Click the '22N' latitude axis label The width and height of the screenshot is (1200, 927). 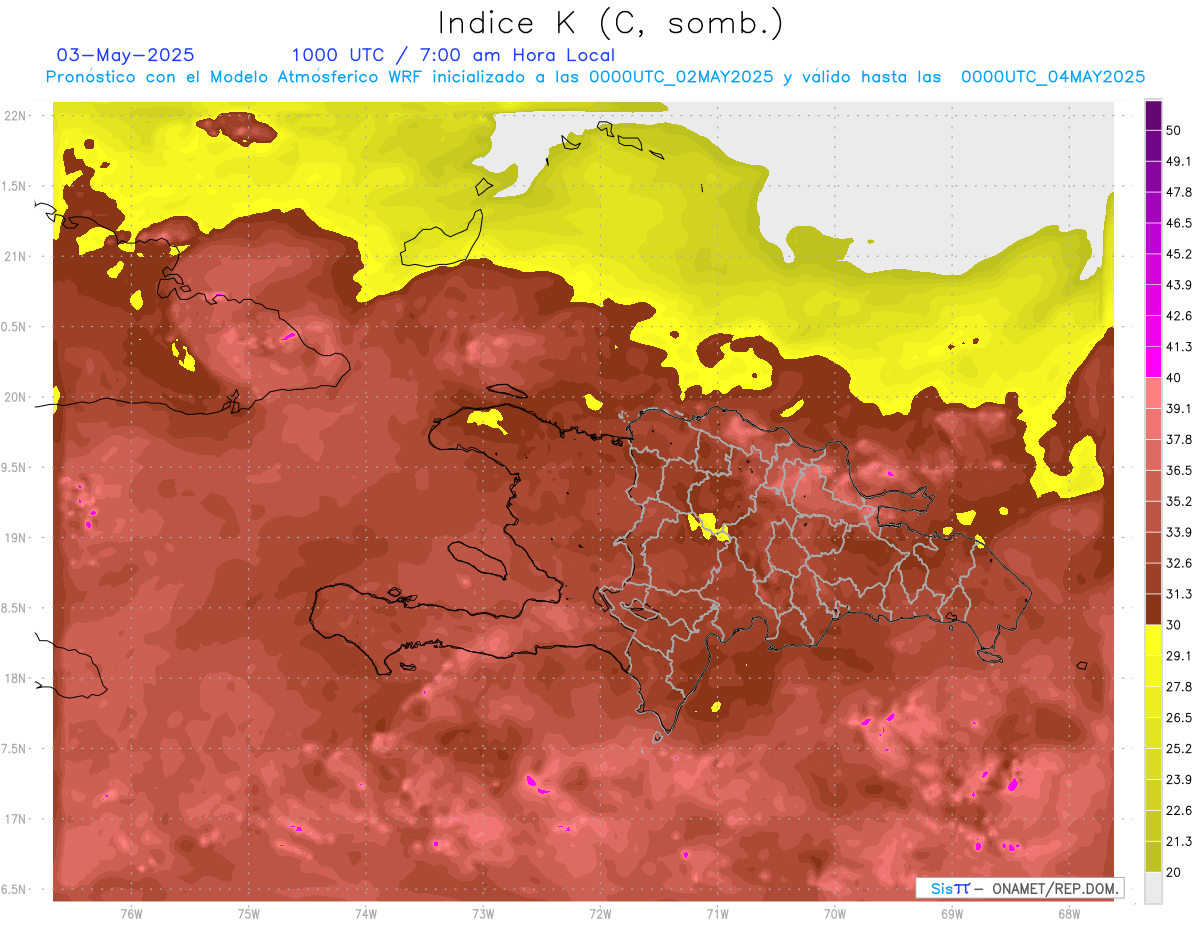(x=16, y=115)
